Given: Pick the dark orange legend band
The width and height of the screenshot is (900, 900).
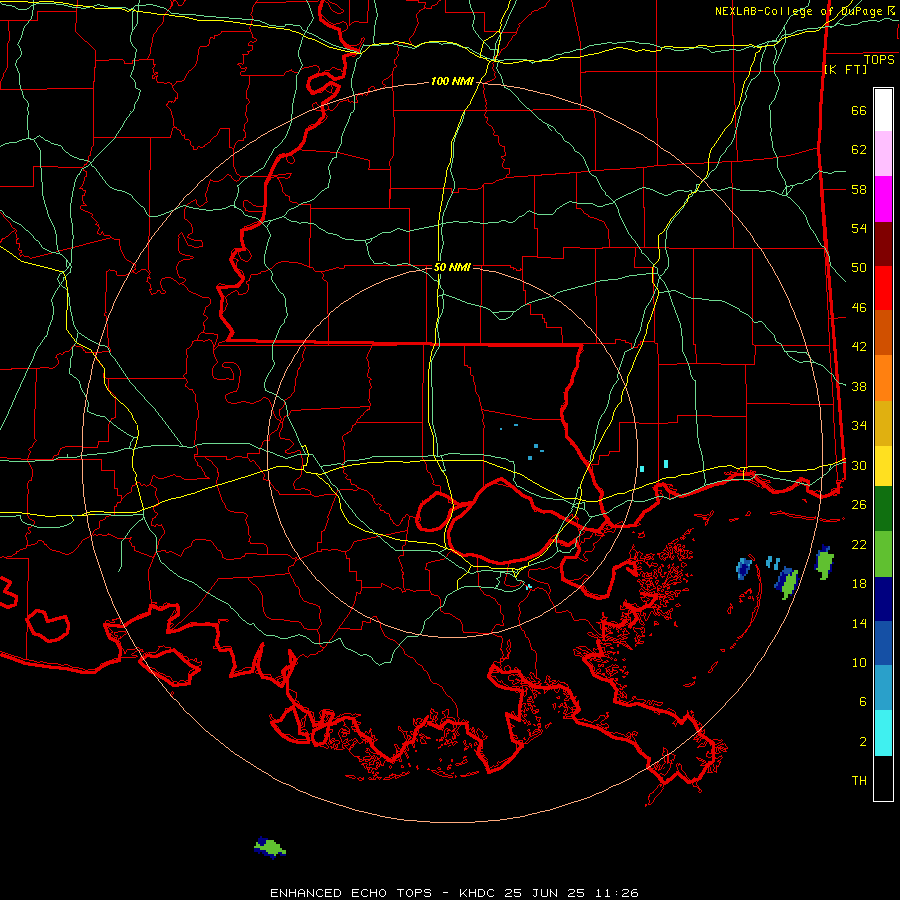Looking at the screenshot, I should click(x=883, y=333).
